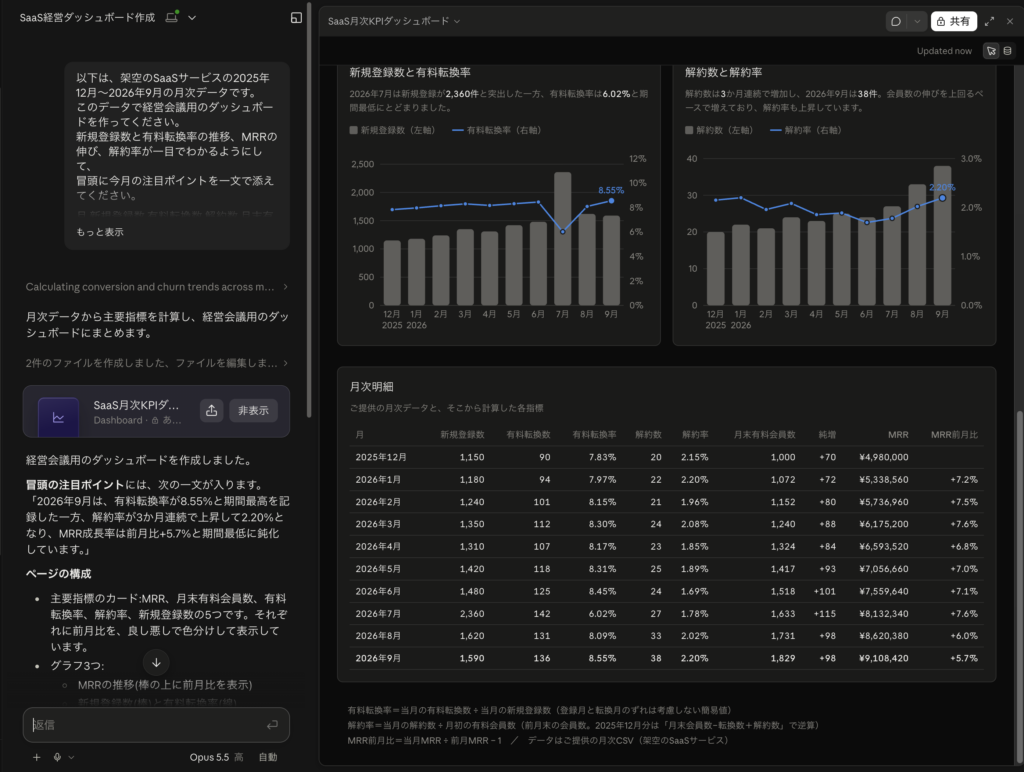The image size is (1024, 772).
Task: Click the MRR前月比 column header
Action: coord(954,434)
